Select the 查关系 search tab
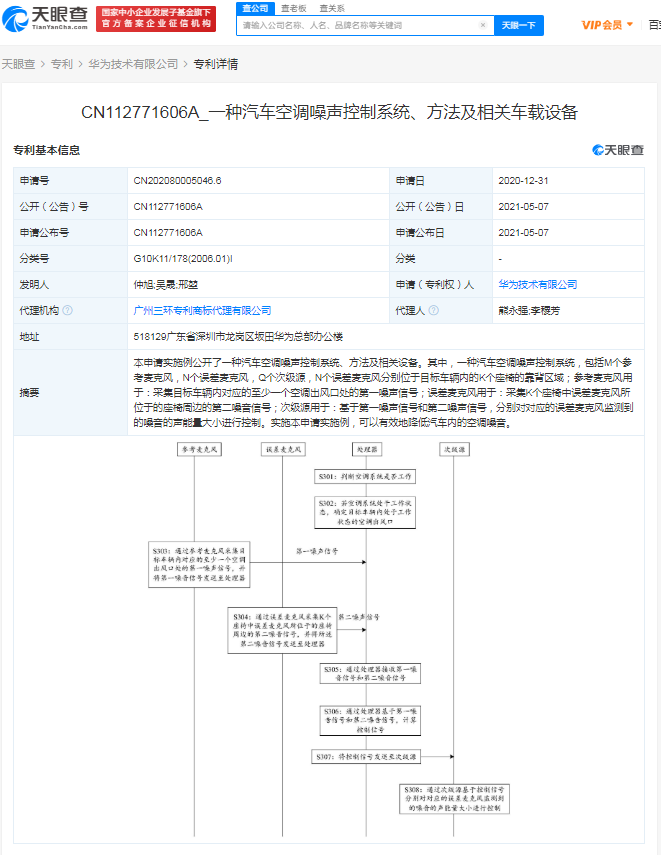 [332, 8]
